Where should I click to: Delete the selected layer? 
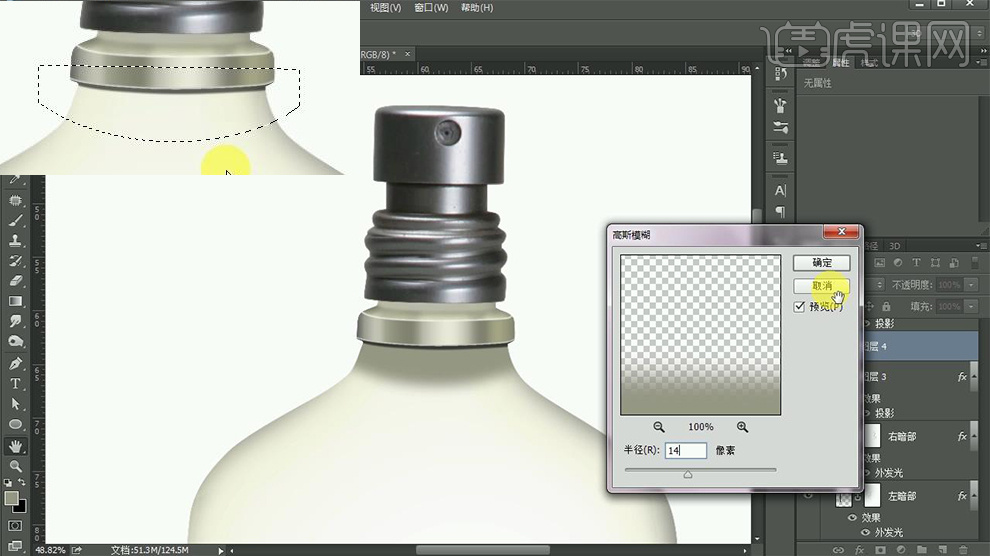click(963, 549)
